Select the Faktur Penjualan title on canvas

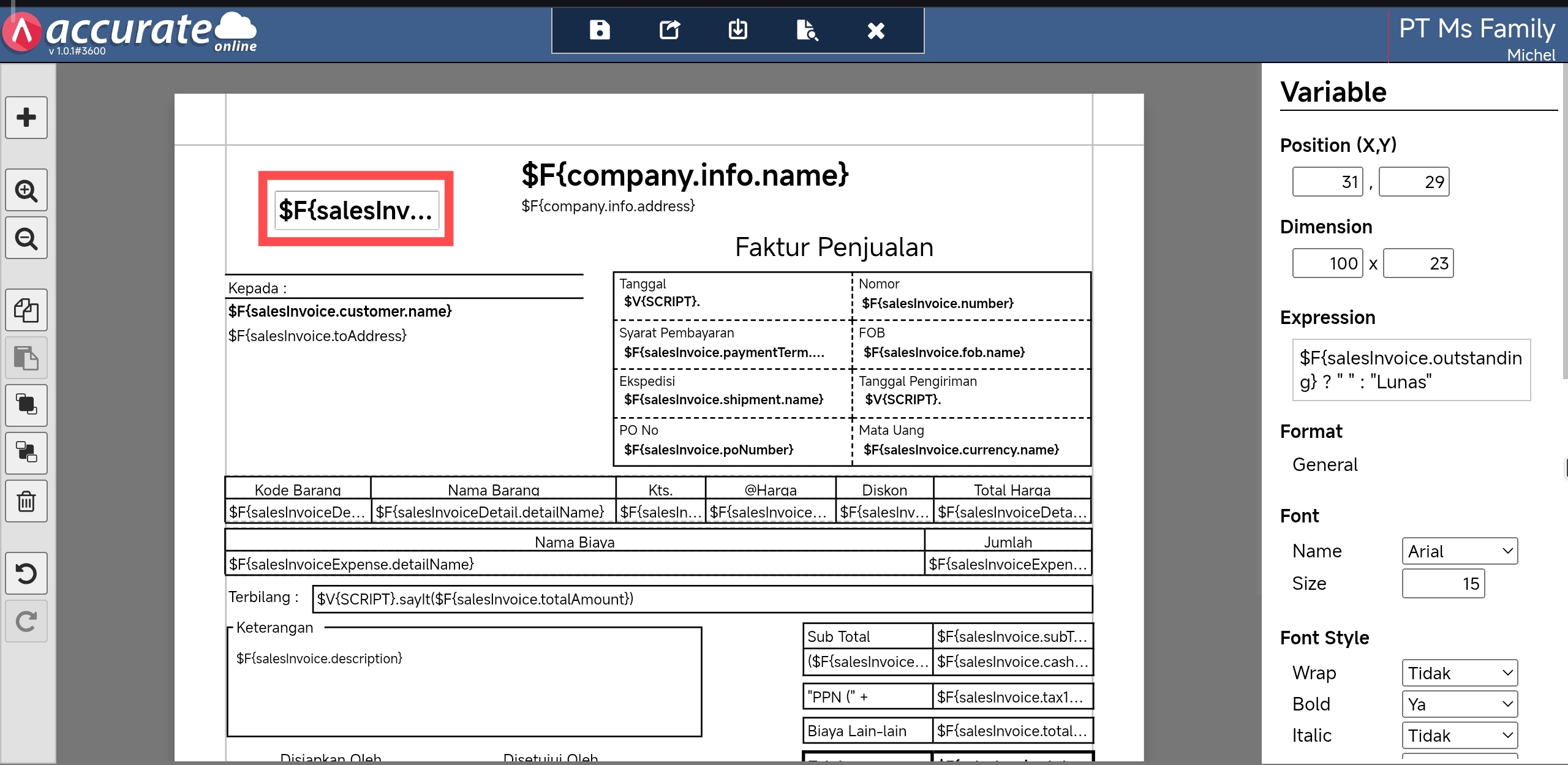(834, 247)
